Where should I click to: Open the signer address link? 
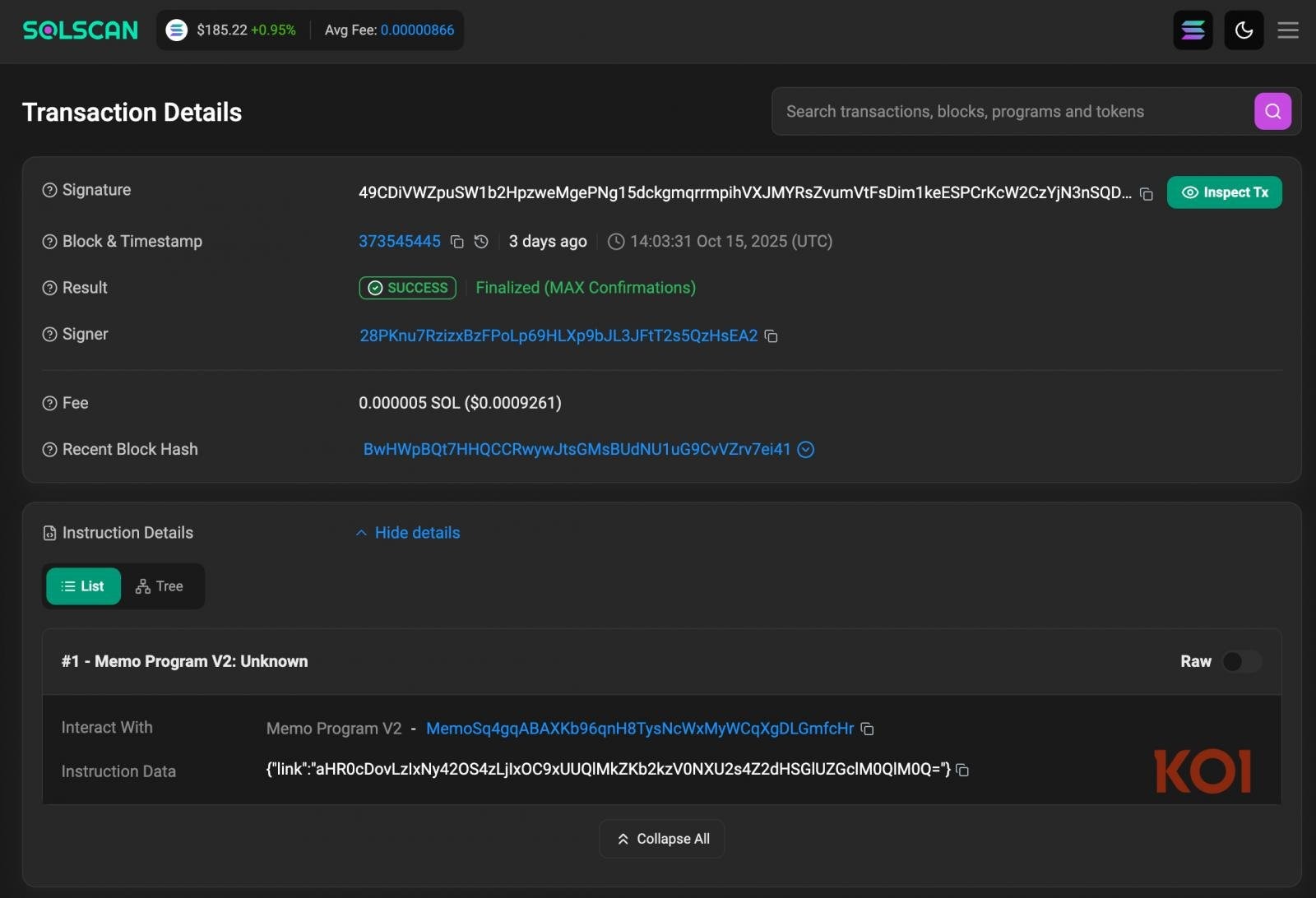pyautogui.click(x=558, y=336)
